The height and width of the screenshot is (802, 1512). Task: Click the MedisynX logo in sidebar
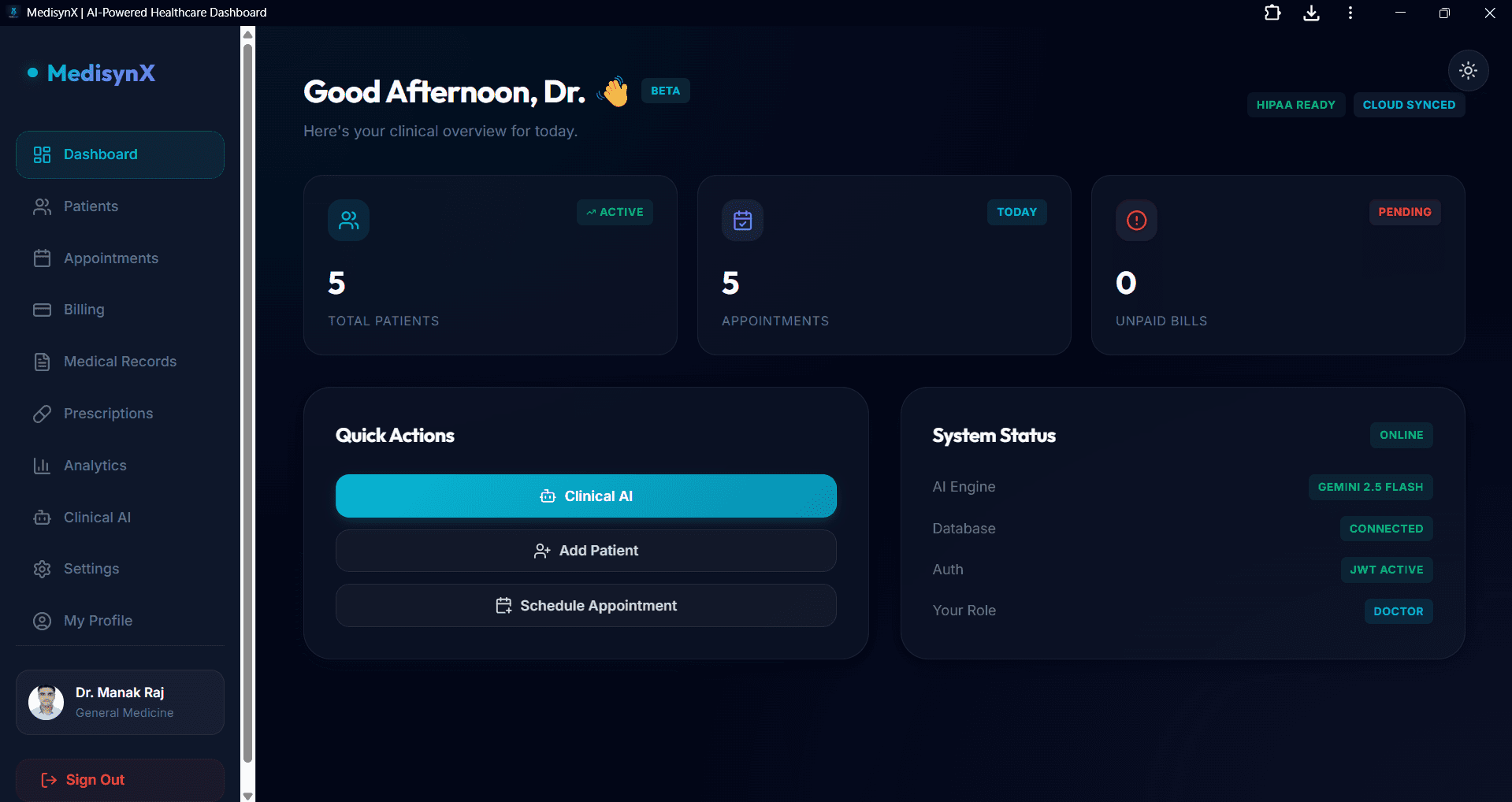tap(91, 73)
